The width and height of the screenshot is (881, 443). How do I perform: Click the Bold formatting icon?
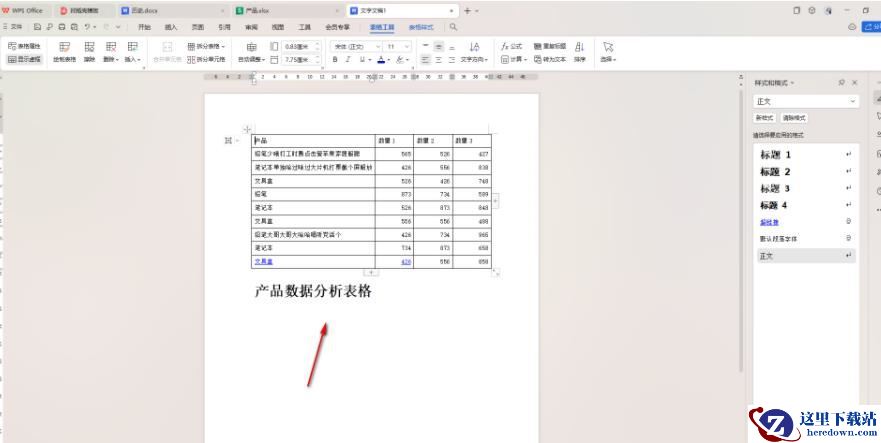(336, 60)
